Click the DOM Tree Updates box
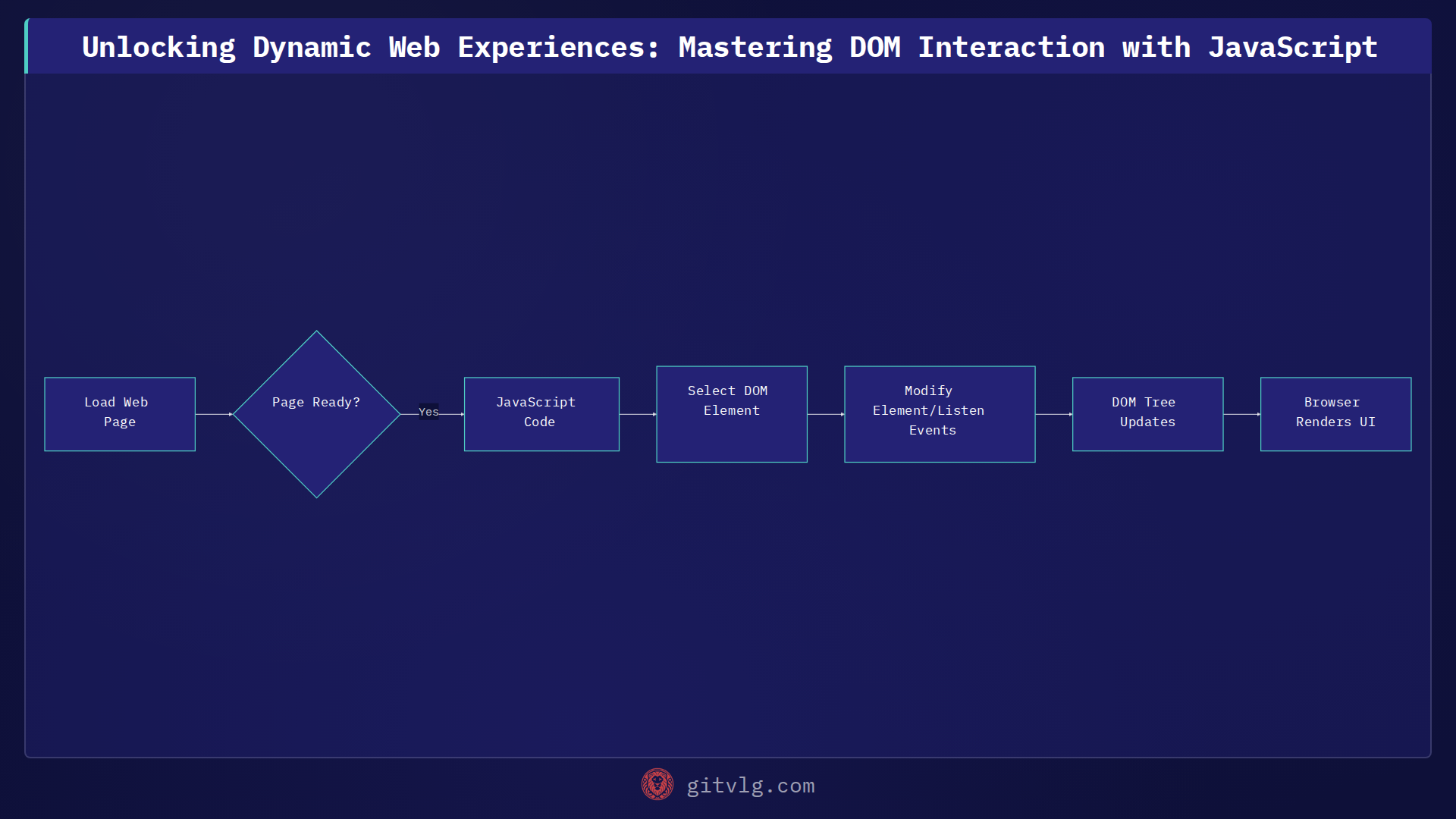 tap(1147, 414)
